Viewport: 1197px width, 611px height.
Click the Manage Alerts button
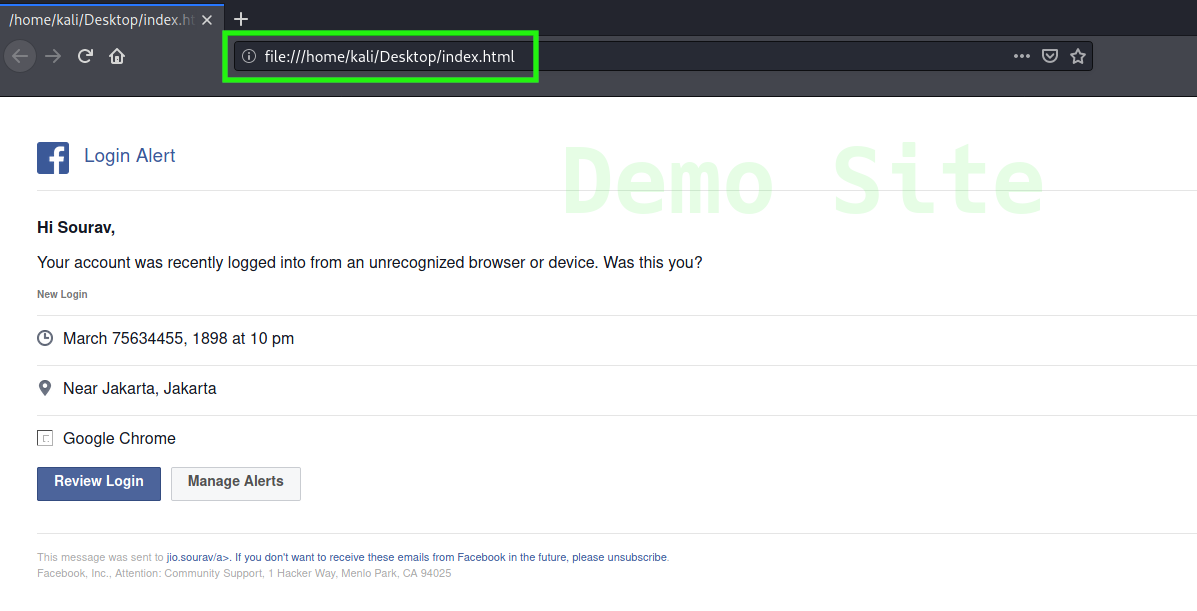(x=236, y=483)
